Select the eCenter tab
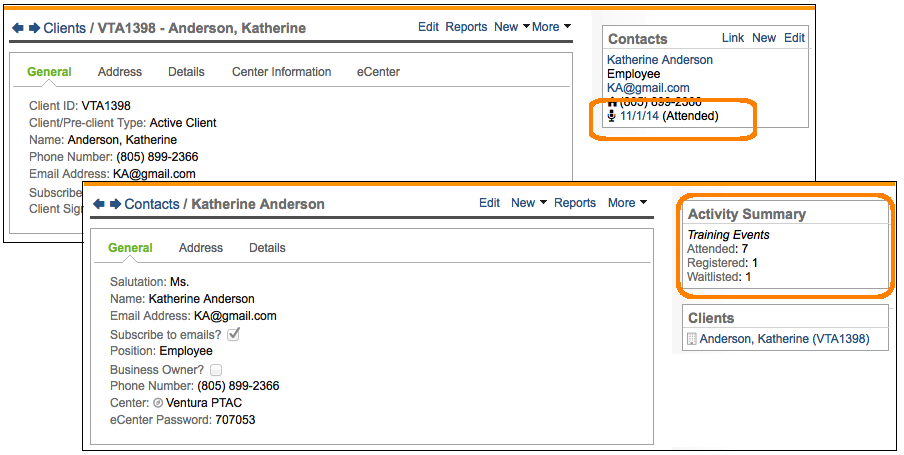Viewport: 904px width, 455px height. coord(379,72)
